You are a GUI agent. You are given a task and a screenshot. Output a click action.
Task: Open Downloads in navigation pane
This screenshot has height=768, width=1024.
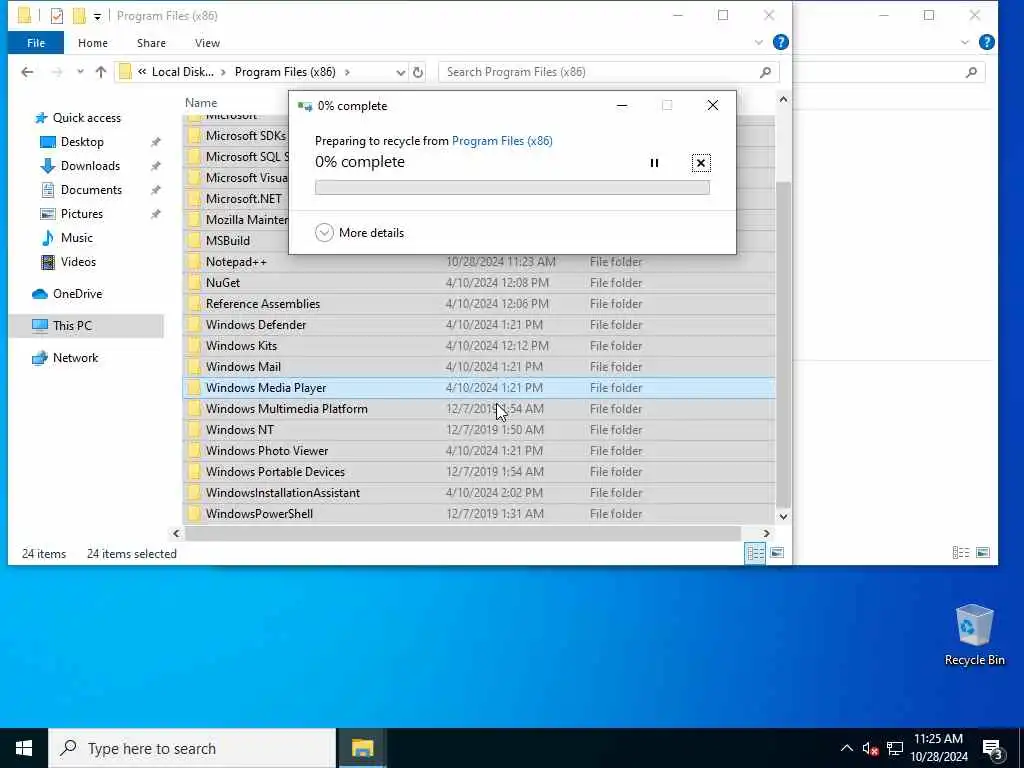coord(90,166)
